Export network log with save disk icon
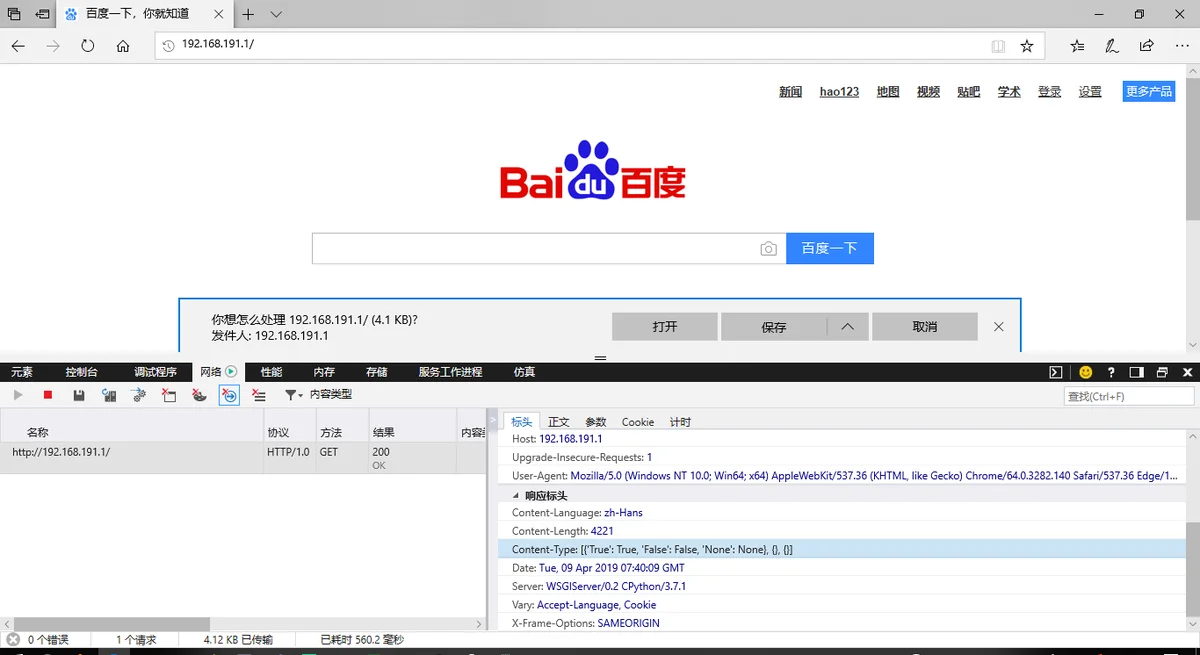This screenshot has height=655, width=1200. click(78, 395)
